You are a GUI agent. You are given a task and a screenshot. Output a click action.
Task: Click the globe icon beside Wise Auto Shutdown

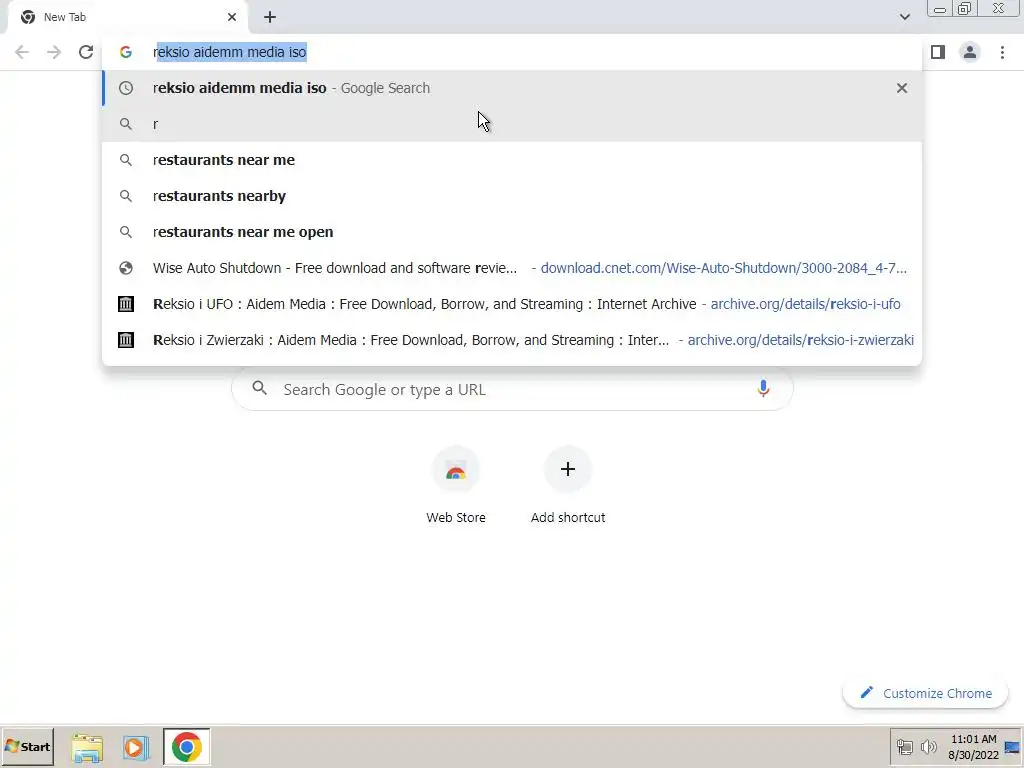click(x=125, y=268)
